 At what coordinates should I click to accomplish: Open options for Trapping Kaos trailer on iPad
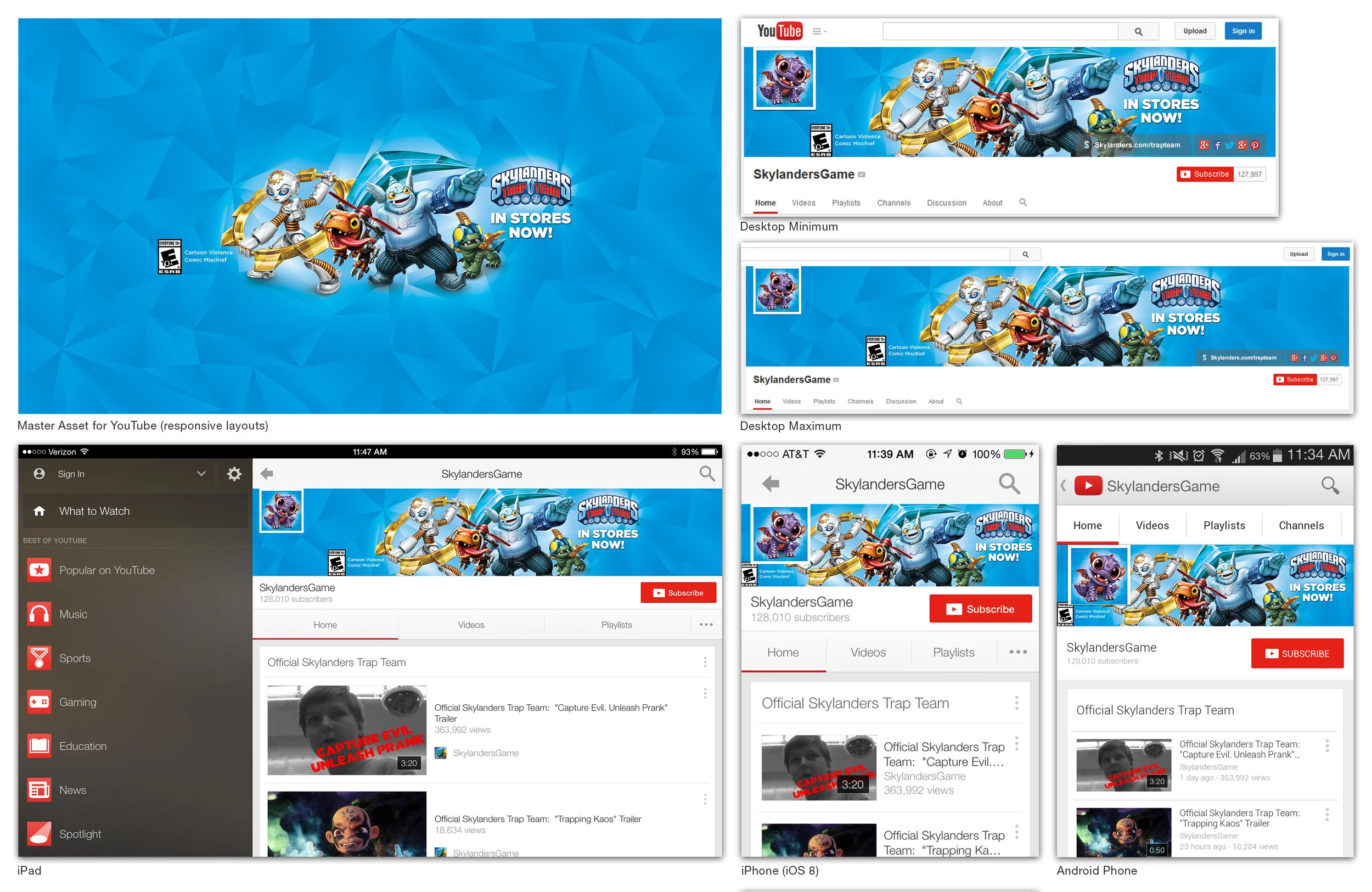coord(705,799)
